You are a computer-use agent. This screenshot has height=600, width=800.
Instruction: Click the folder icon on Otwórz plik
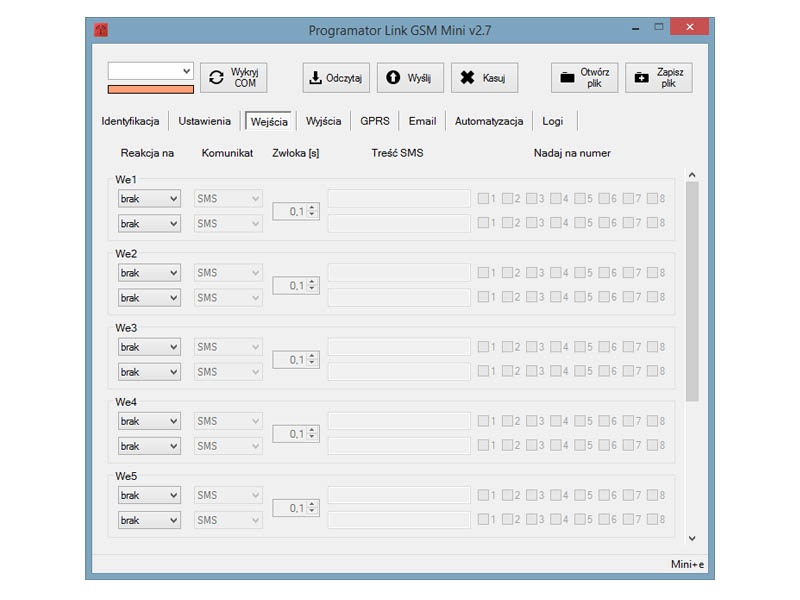click(567, 78)
